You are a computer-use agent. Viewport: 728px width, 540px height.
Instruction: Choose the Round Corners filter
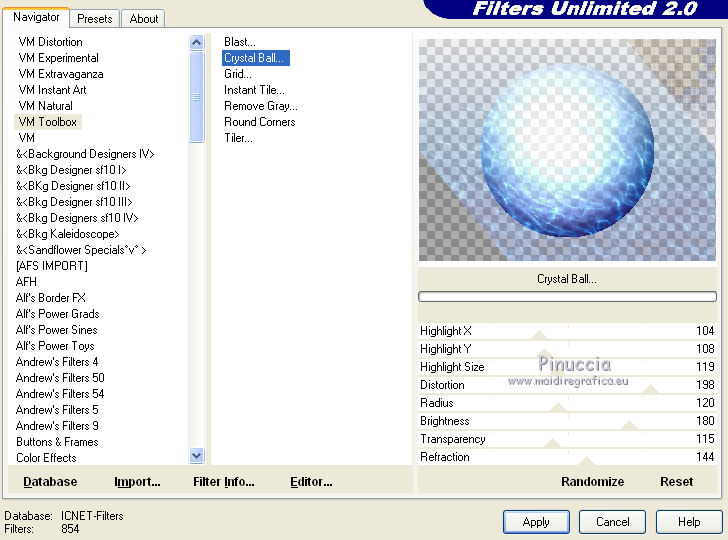tap(260, 122)
